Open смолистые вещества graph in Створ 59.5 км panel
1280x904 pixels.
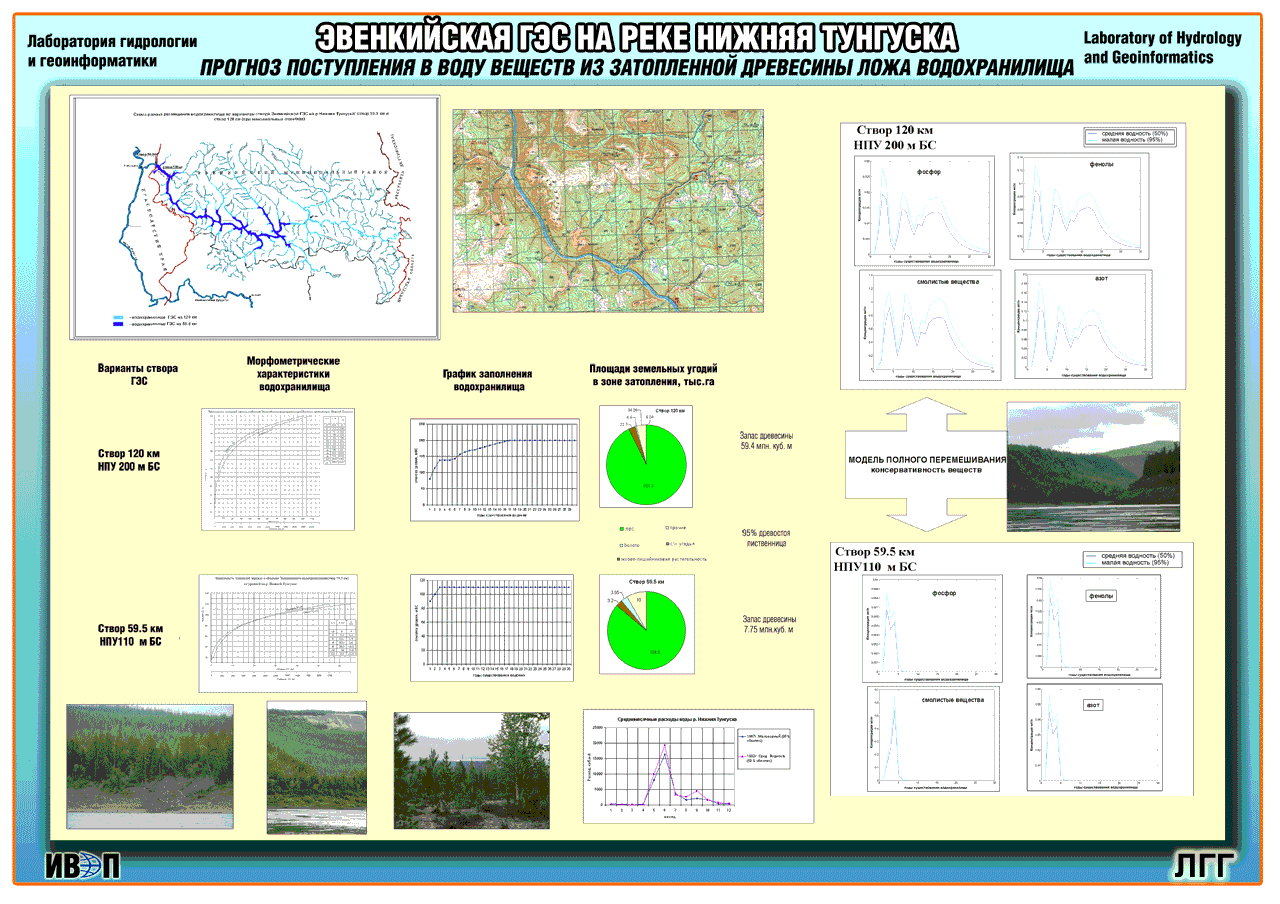[931, 736]
